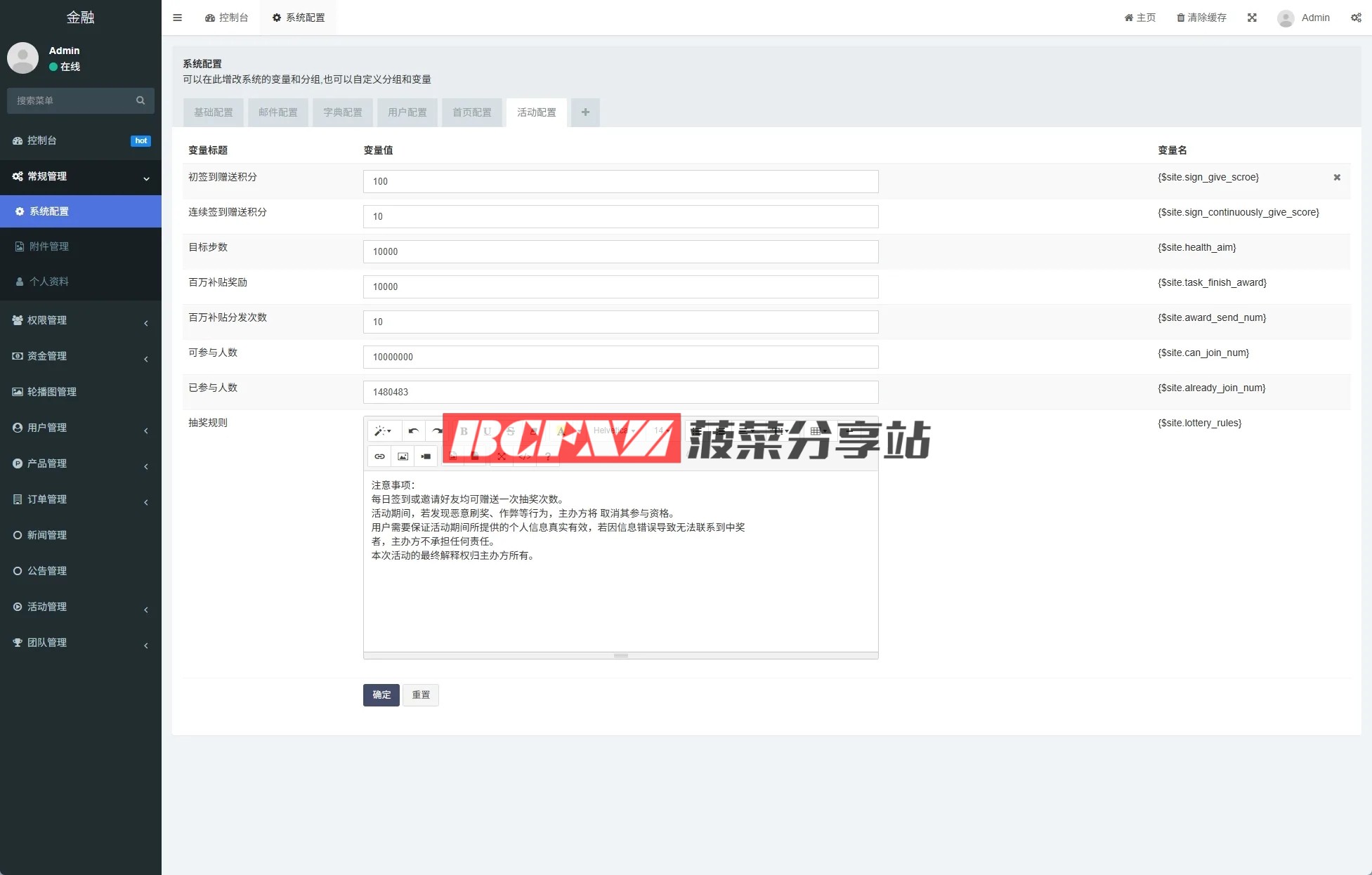This screenshot has height=875, width=1372.
Task: Expand the 权限管理 sidebar menu
Action: coord(80,320)
